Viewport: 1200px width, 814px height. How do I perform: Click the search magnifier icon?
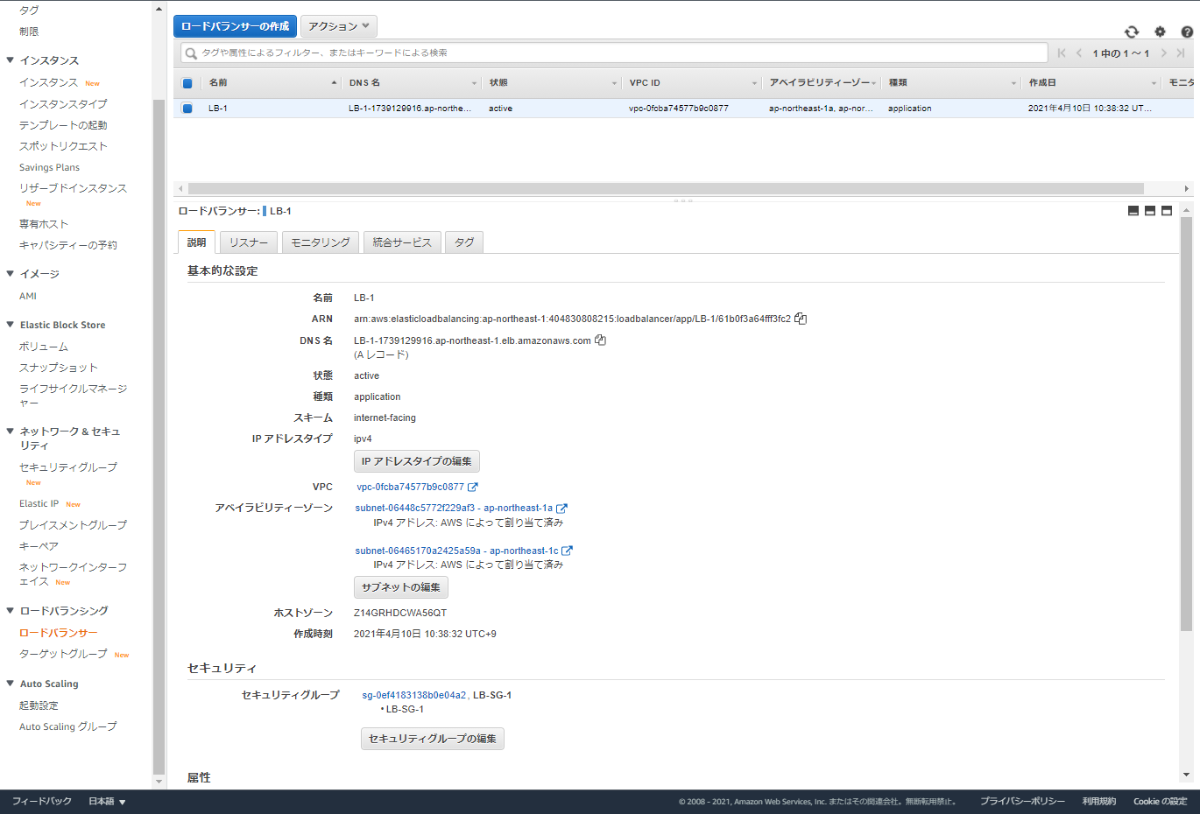click(191, 53)
